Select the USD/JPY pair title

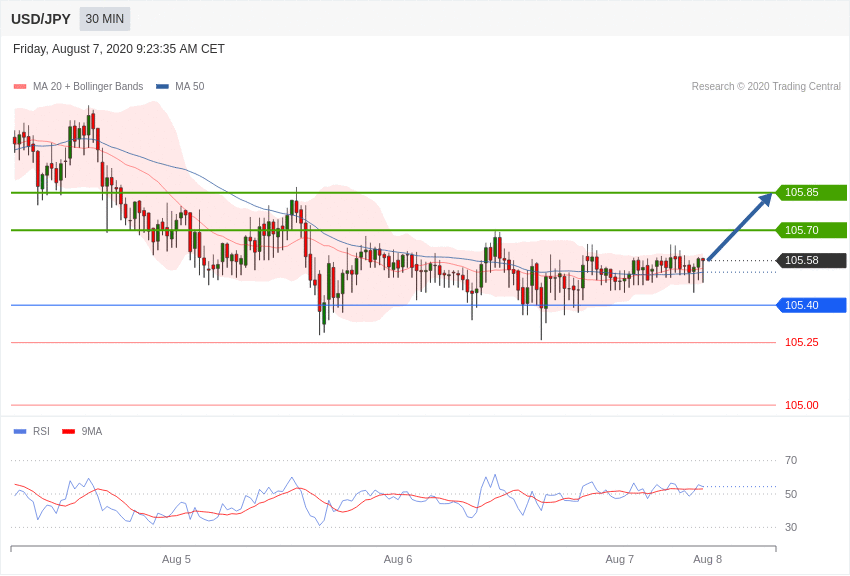coord(41,19)
